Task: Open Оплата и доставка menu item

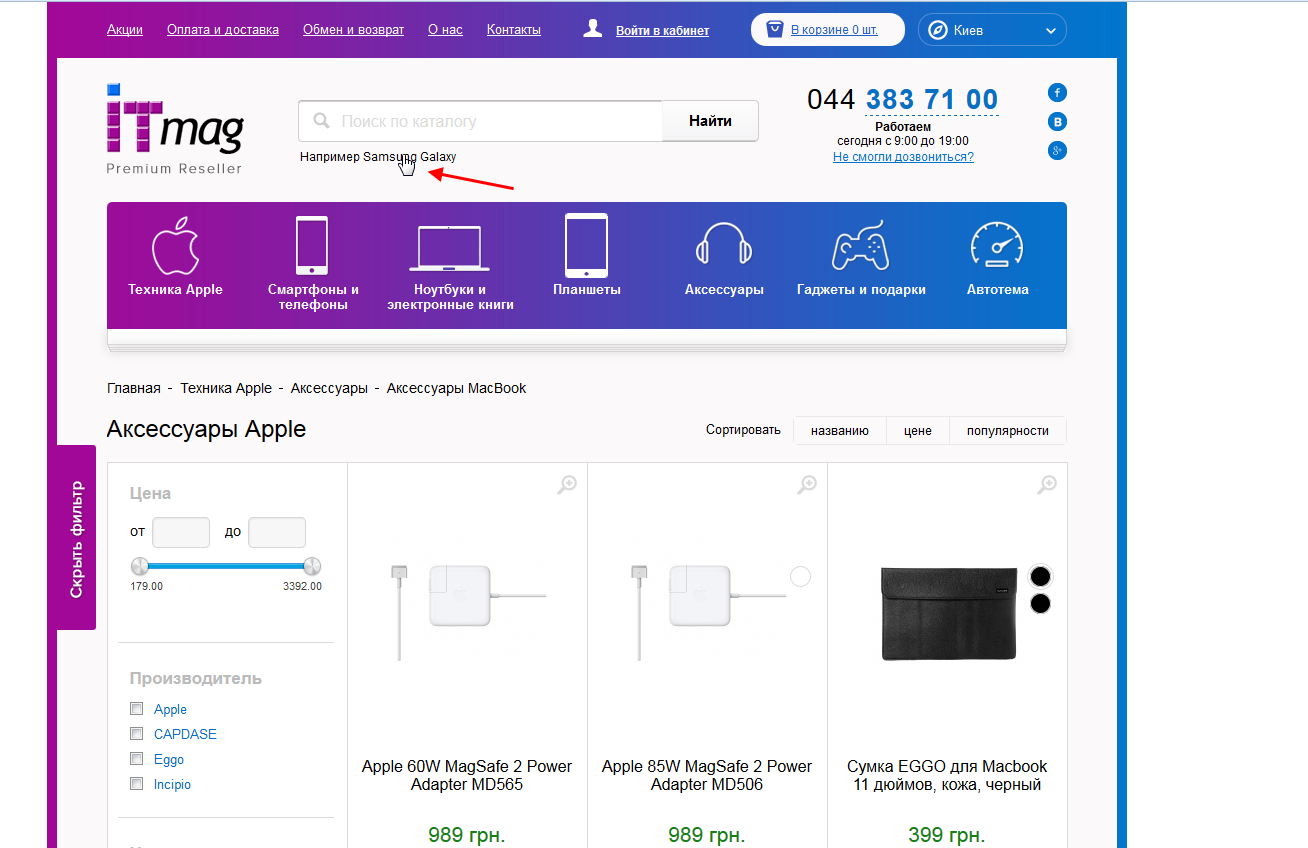Action: pos(223,30)
